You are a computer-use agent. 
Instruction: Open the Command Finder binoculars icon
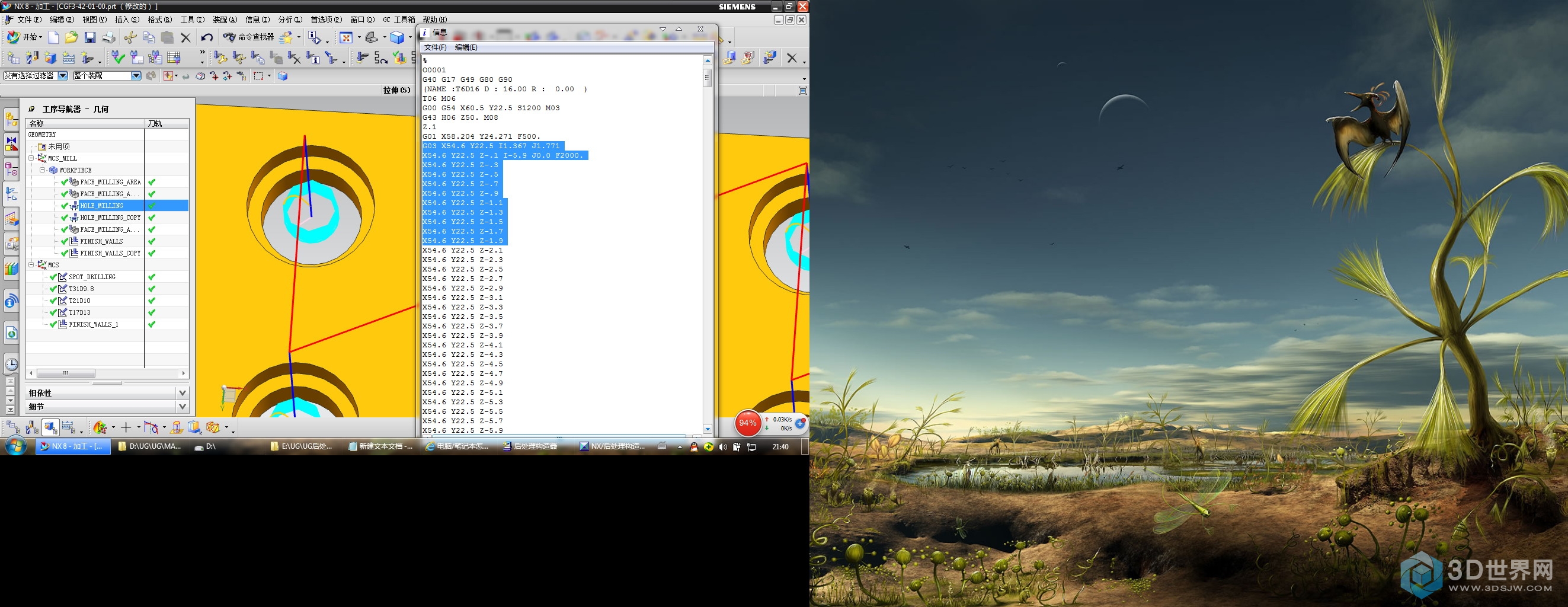pos(229,38)
